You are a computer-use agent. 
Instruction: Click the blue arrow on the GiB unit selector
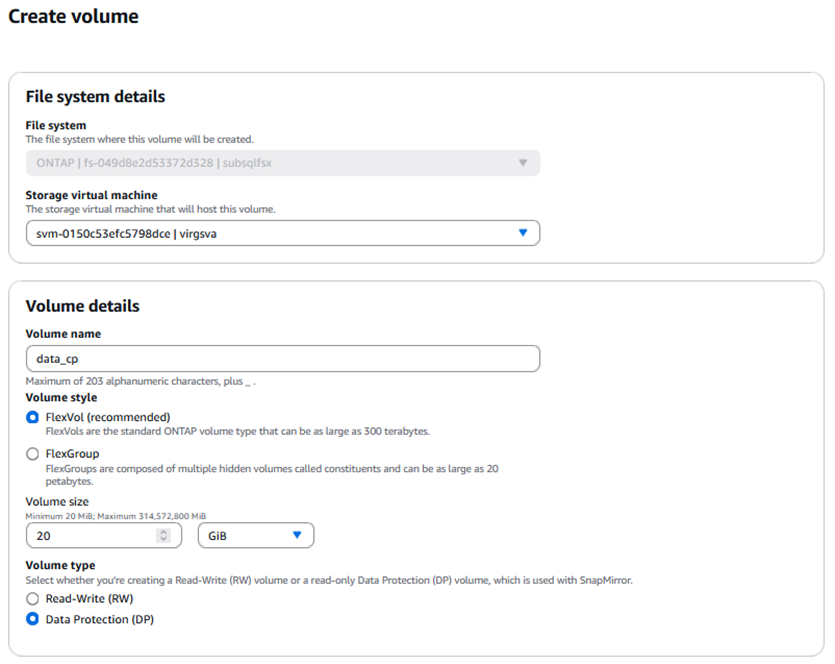[x=297, y=535]
